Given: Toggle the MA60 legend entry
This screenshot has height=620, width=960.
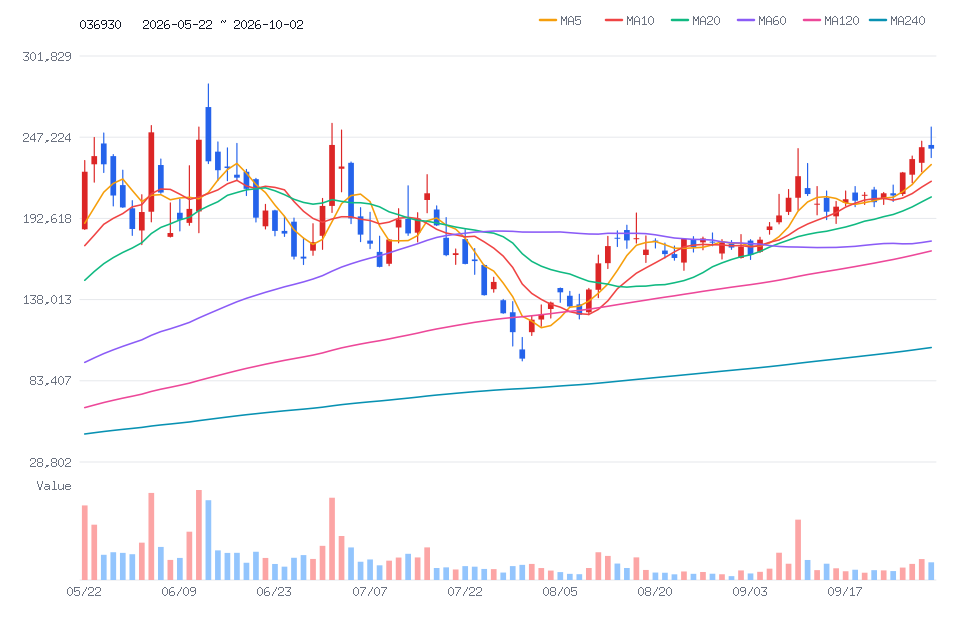Looking at the screenshot, I should pyautogui.click(x=762, y=21).
